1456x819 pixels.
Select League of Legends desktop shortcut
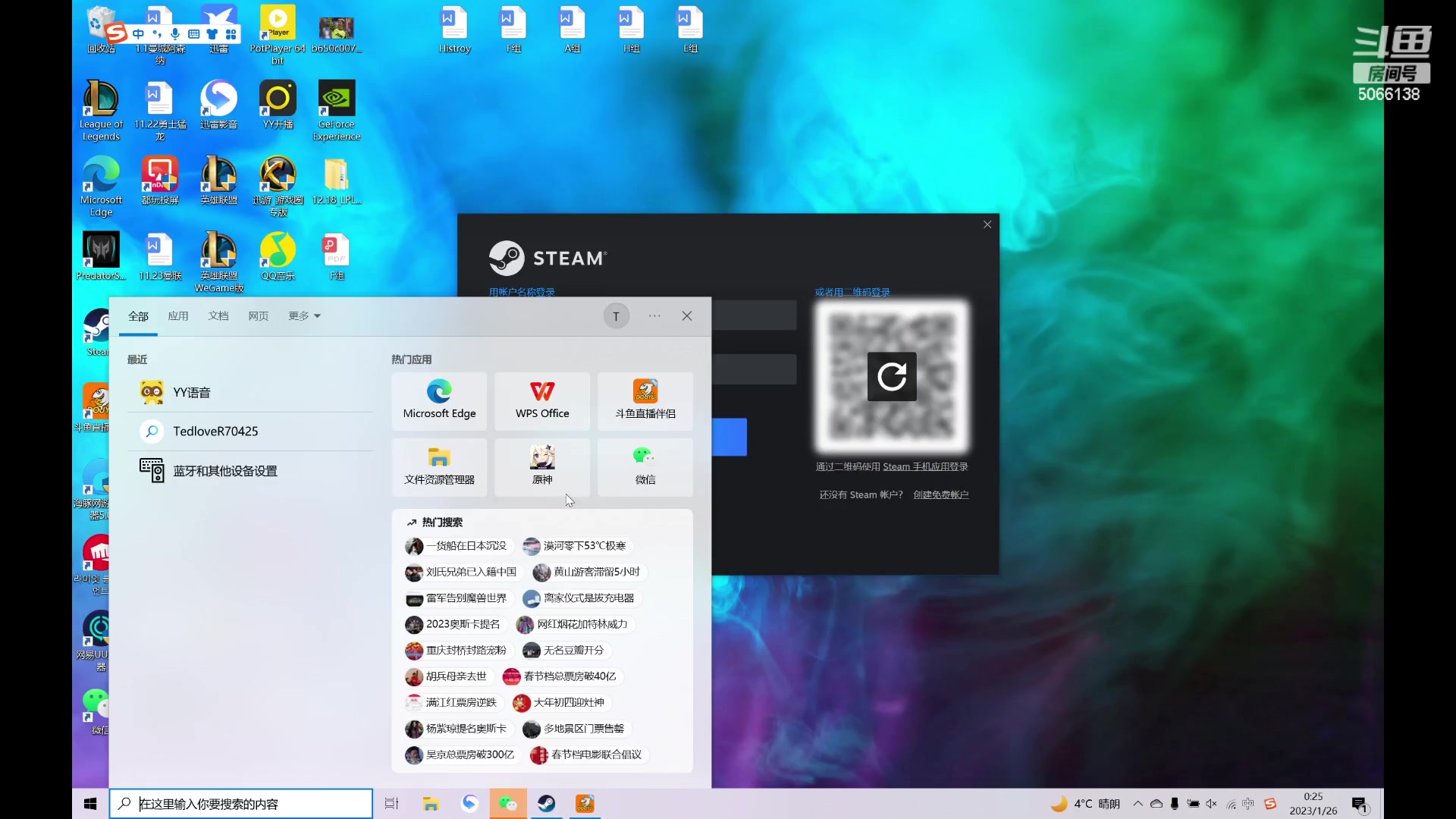(101, 111)
